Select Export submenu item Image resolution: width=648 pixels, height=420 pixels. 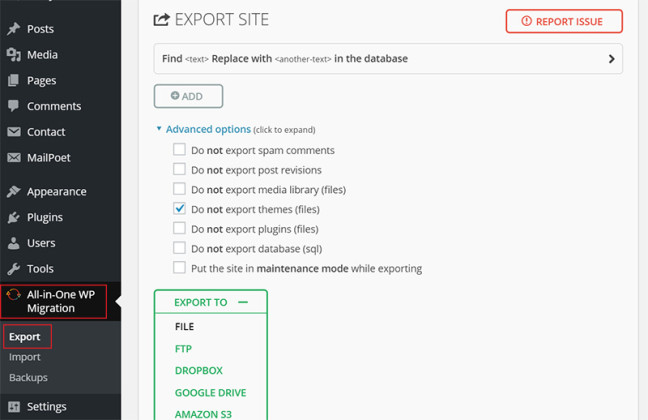click(x=24, y=336)
